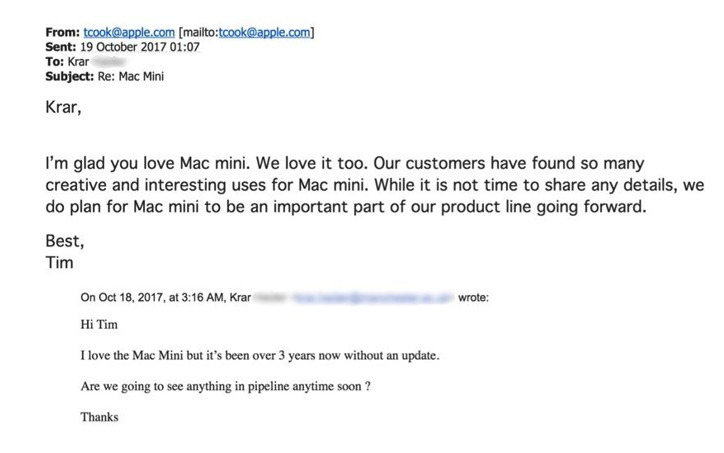Click the quoted sign-off "Thanks"

coord(100,417)
